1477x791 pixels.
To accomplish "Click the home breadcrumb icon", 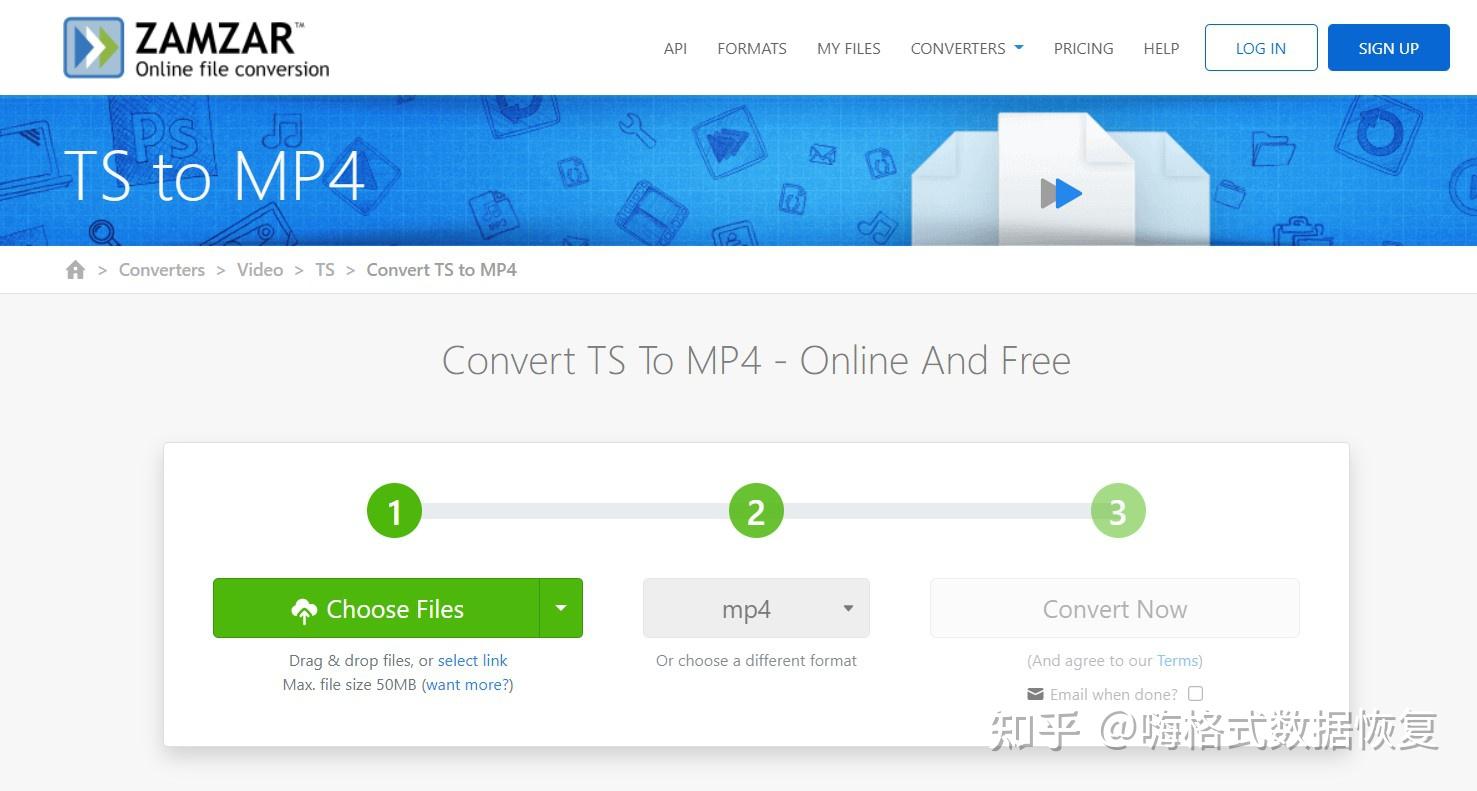I will click(x=75, y=269).
